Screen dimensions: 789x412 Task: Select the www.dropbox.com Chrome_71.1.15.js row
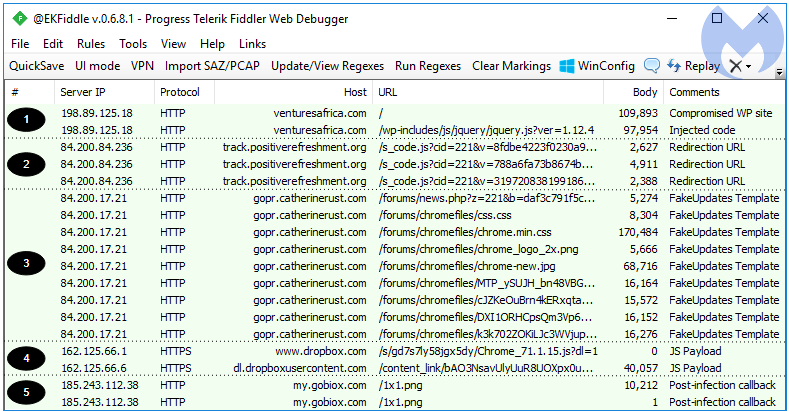coord(394,351)
